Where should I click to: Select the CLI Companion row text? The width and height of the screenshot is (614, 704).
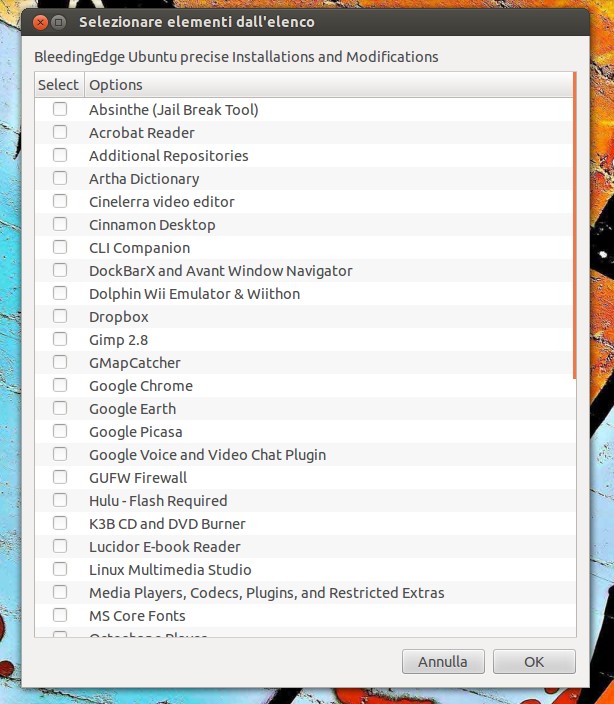point(140,248)
